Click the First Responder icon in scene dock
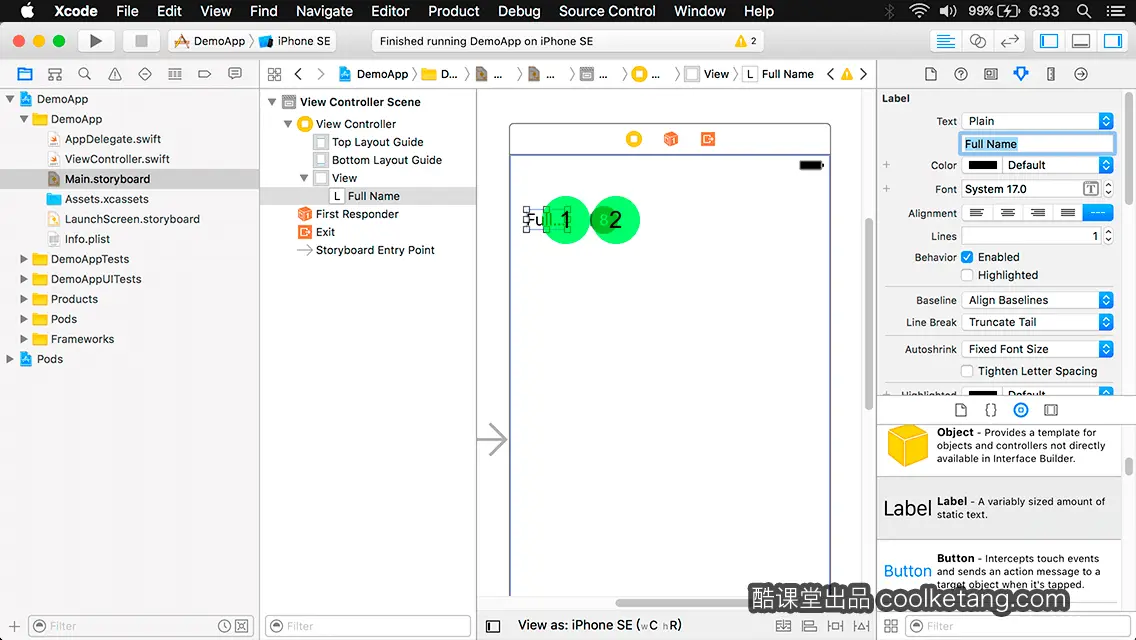Viewport: 1136px width, 640px height. [671, 138]
